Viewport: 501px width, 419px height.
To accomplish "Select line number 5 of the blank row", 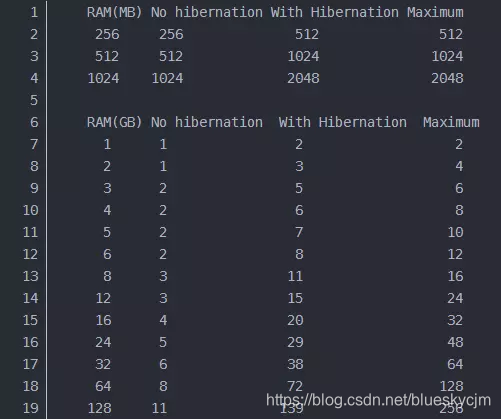I will pyautogui.click(x=34, y=100).
